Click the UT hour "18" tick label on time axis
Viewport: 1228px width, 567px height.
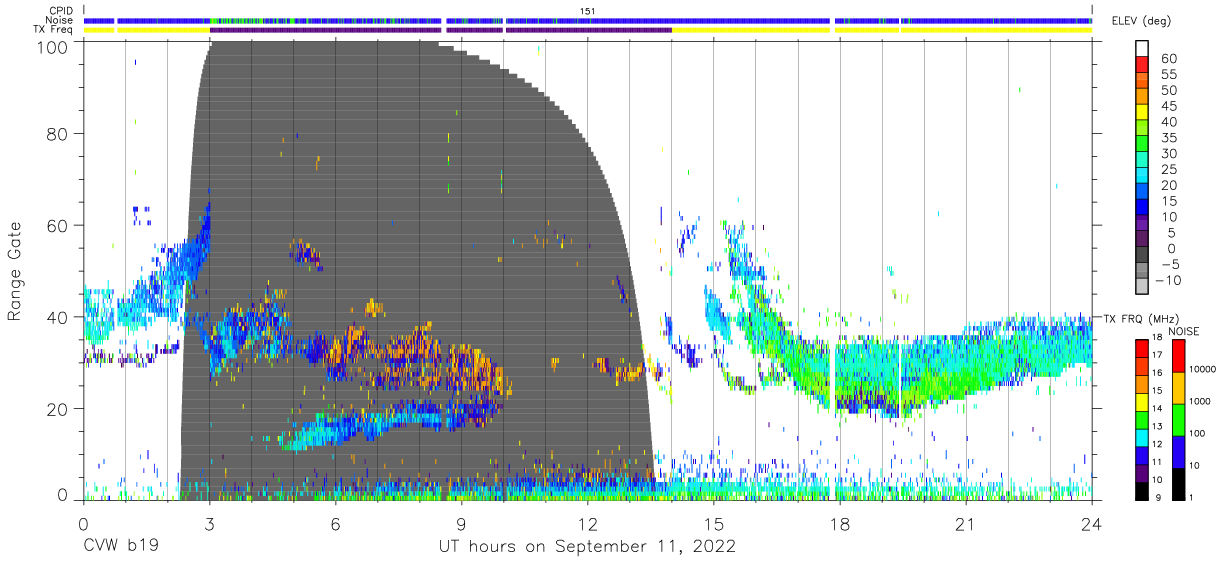840,523
